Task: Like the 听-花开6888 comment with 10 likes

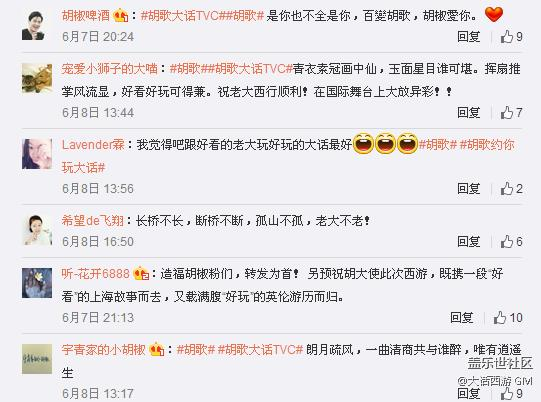Action: pos(508,317)
